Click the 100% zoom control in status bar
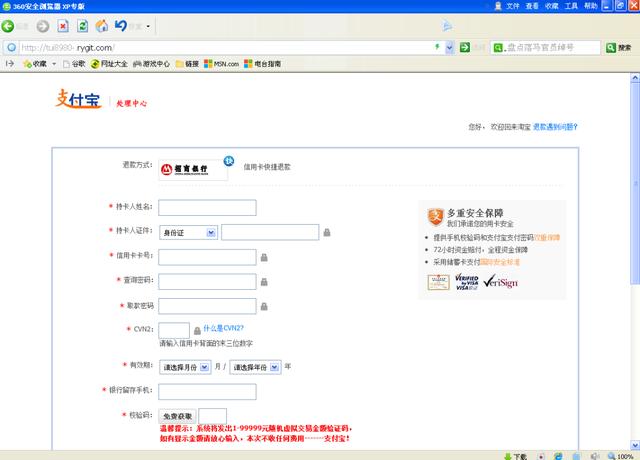This screenshot has width=640, height=460. click(621, 456)
